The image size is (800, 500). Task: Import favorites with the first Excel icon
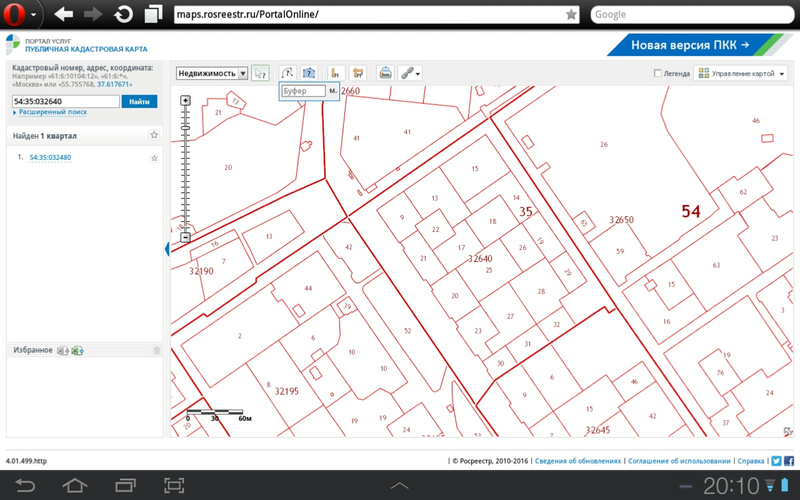tap(62, 351)
